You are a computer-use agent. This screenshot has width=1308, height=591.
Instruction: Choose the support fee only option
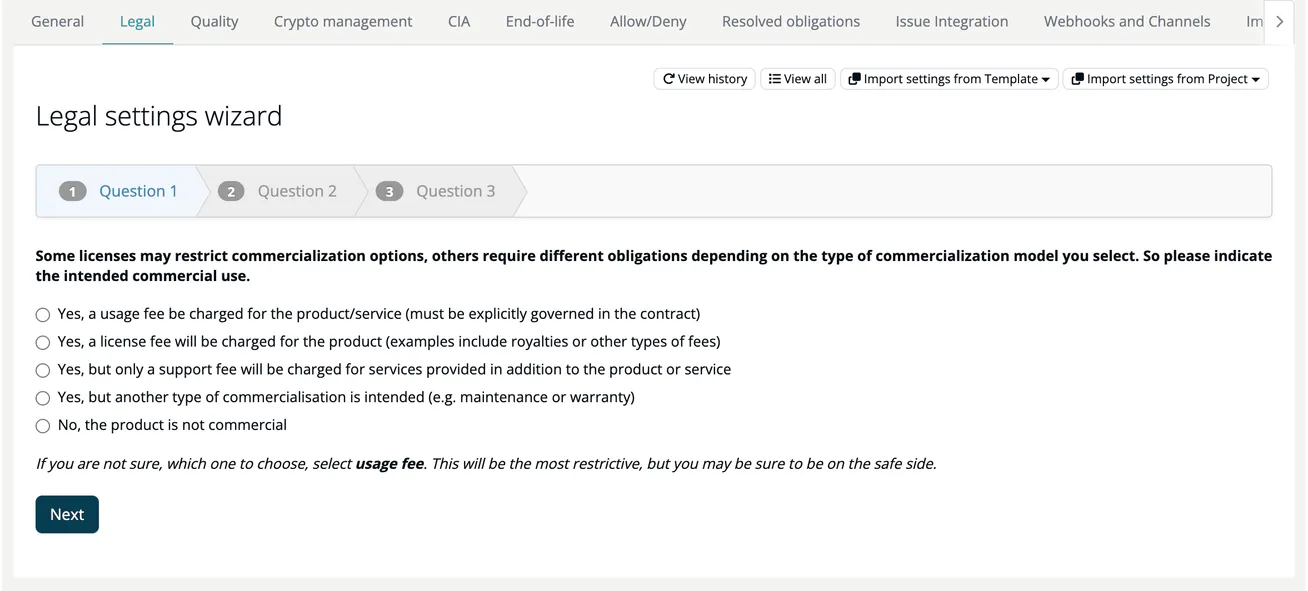[42, 370]
